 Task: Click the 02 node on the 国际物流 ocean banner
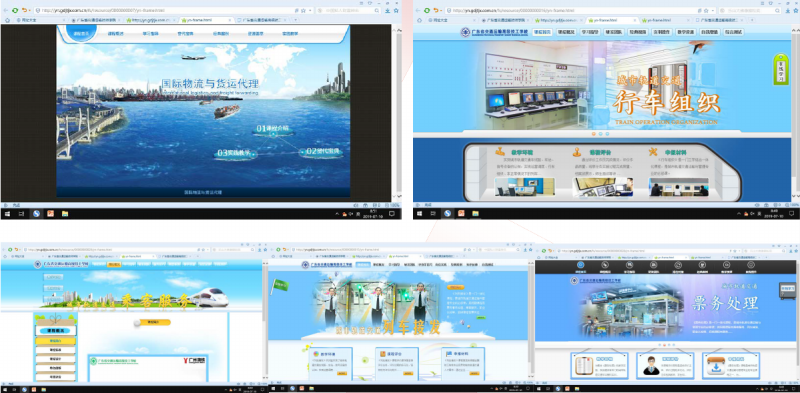(x=321, y=152)
